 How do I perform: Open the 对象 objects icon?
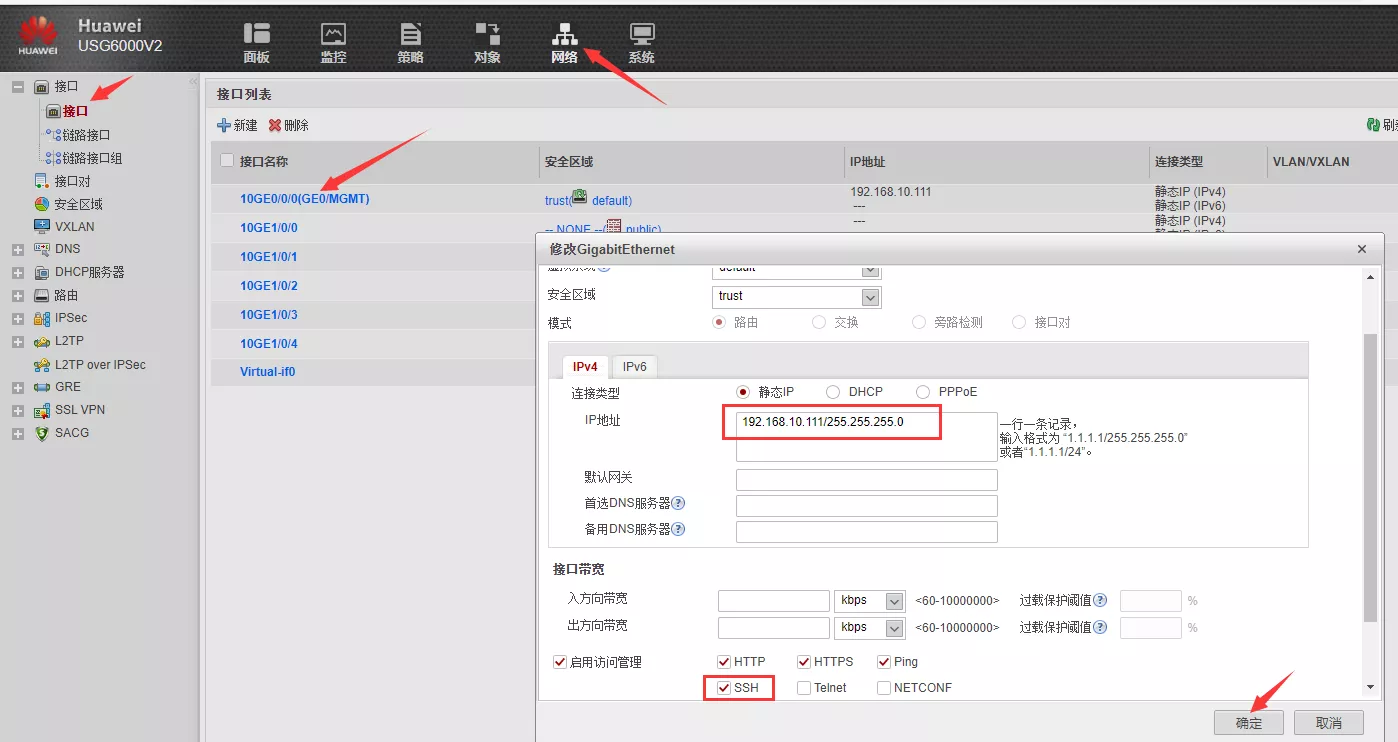click(487, 35)
